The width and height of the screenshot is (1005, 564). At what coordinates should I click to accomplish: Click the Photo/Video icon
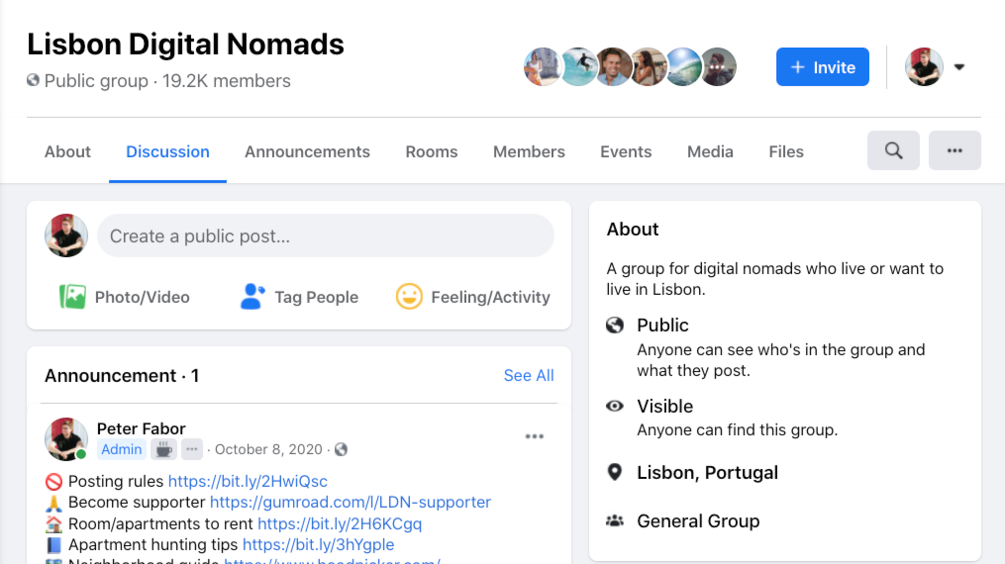coord(72,297)
